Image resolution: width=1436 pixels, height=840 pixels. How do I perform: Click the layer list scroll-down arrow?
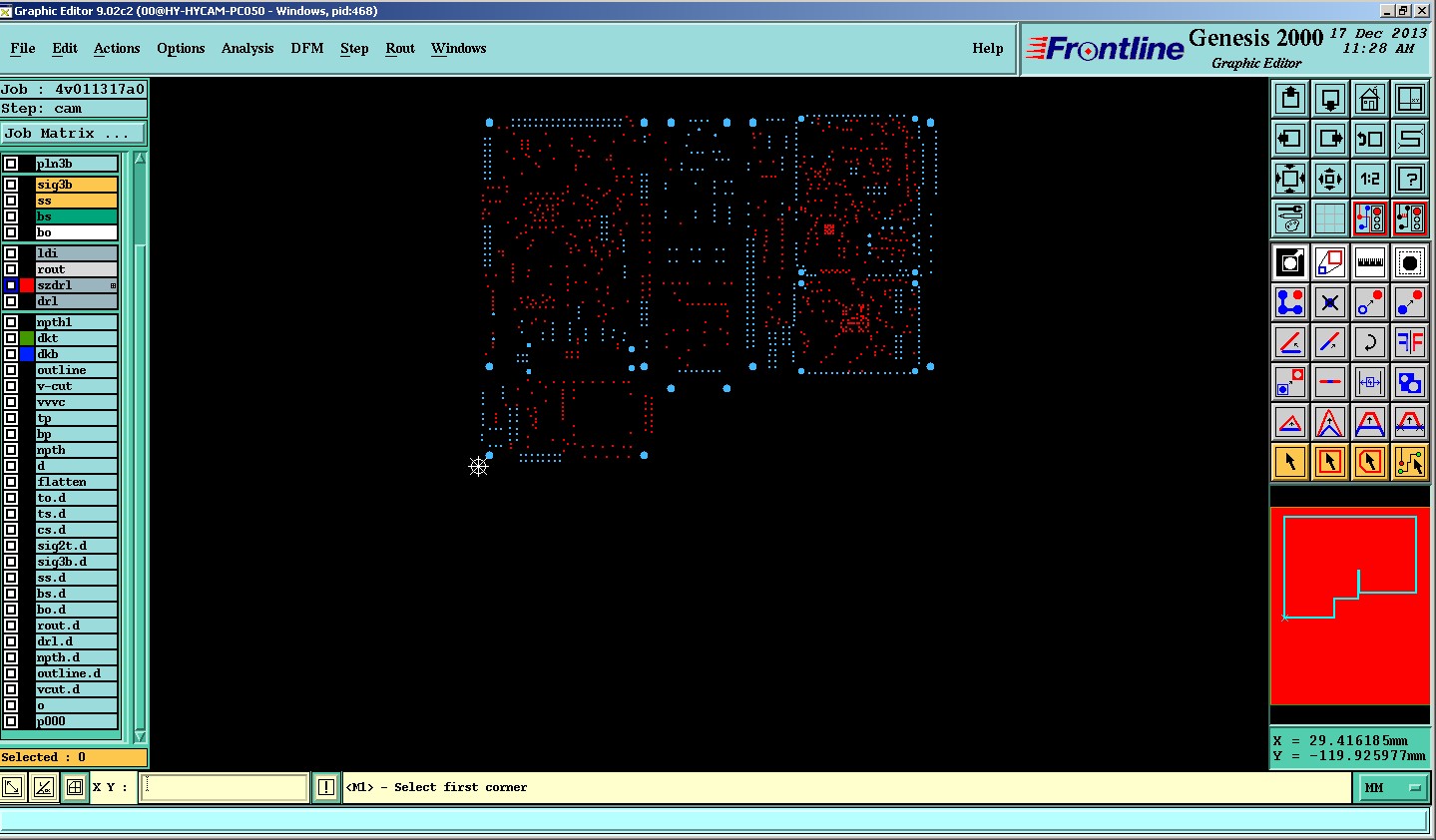[x=140, y=736]
